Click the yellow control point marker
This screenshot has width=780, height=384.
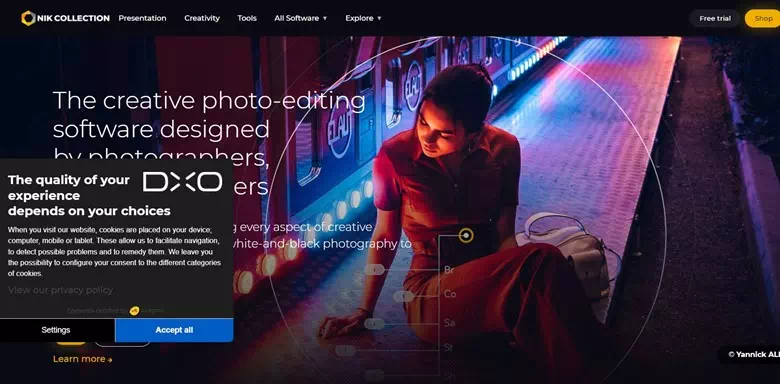pyautogui.click(x=466, y=235)
